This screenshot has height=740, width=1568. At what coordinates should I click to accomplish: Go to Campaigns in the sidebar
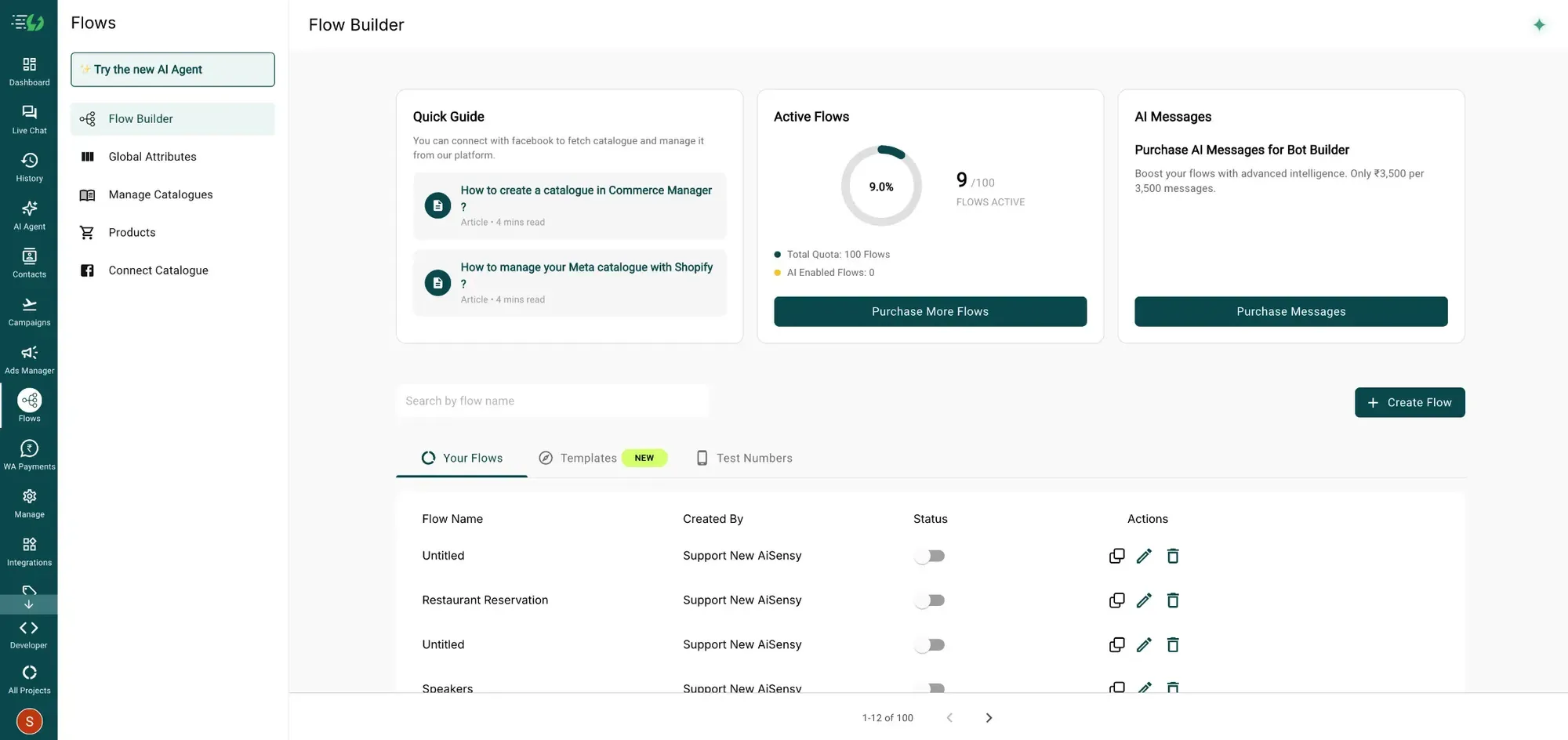point(29,311)
